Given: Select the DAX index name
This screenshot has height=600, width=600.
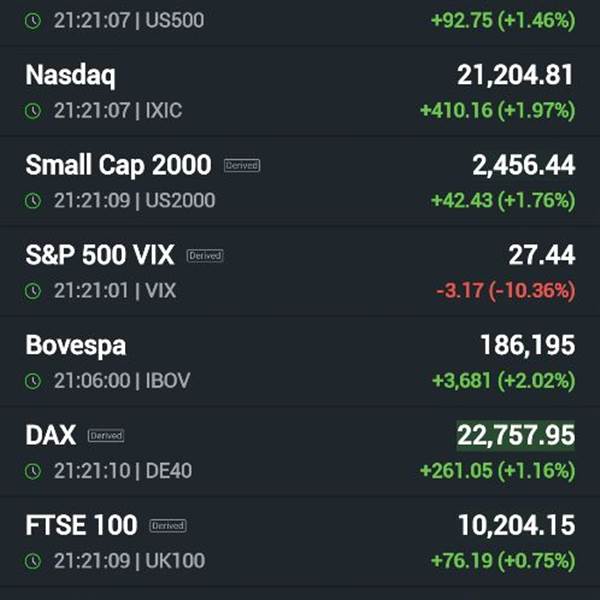Looking at the screenshot, I should coord(50,435).
